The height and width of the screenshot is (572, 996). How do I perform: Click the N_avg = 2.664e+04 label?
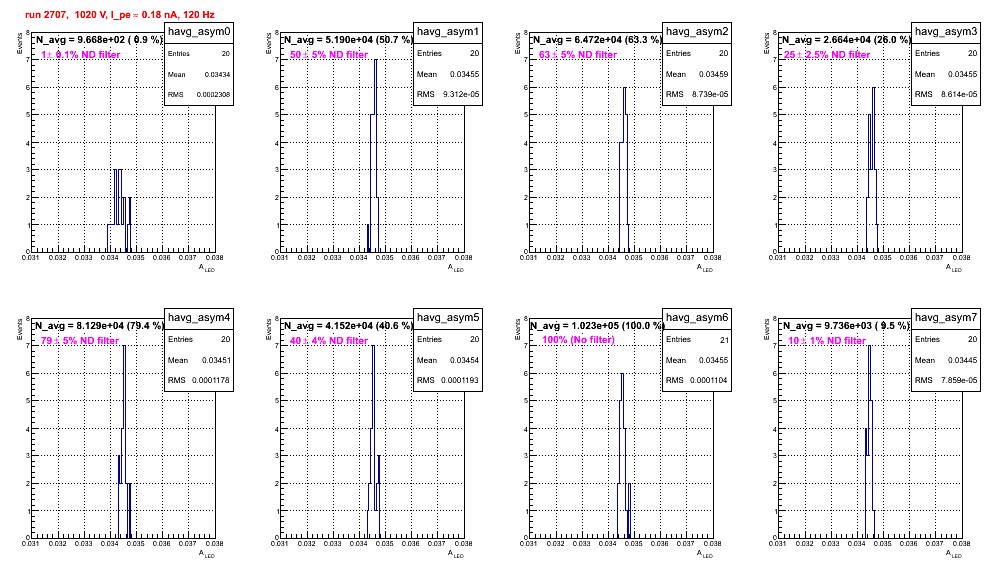coord(845,39)
